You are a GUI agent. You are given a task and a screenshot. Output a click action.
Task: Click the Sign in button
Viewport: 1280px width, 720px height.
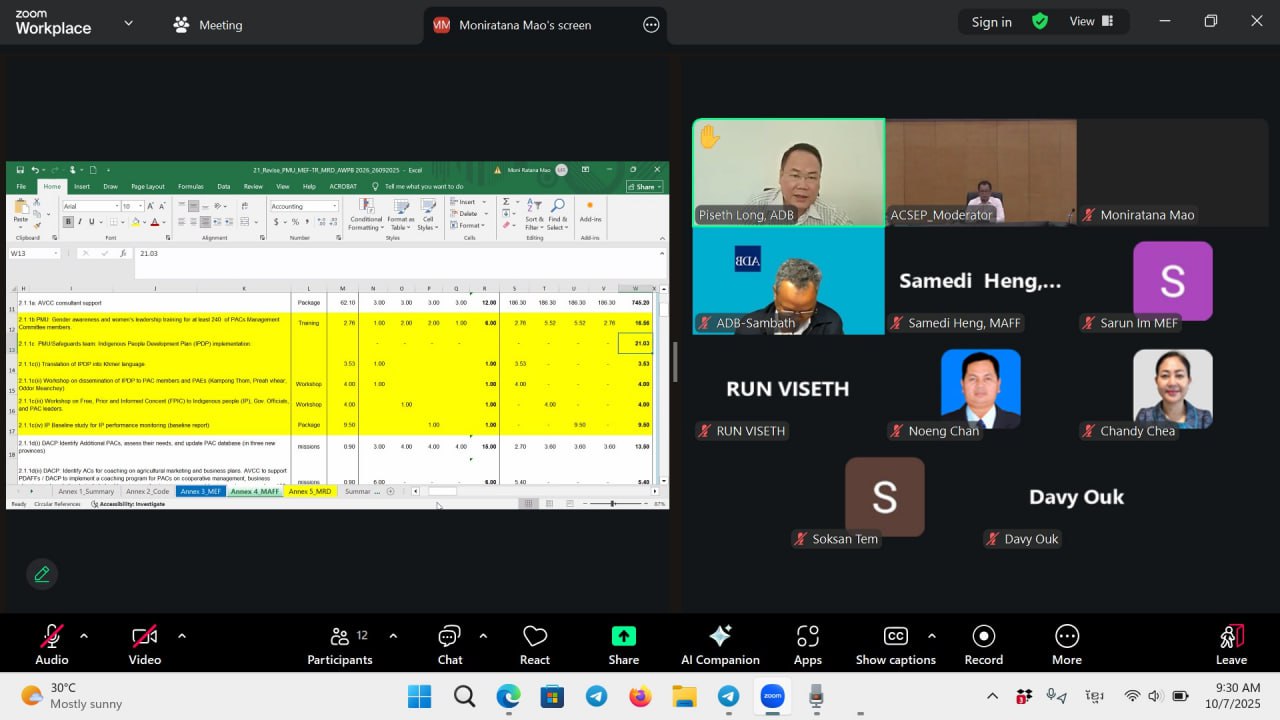click(991, 22)
